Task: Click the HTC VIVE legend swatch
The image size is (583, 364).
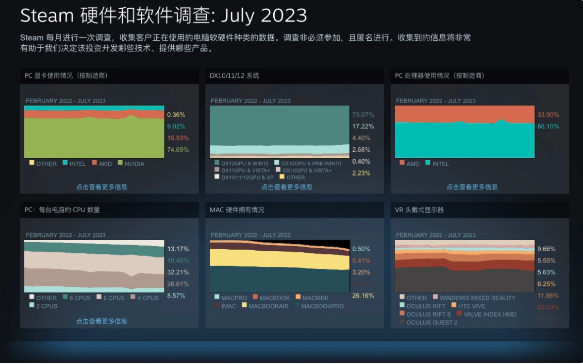Action: click(454, 305)
